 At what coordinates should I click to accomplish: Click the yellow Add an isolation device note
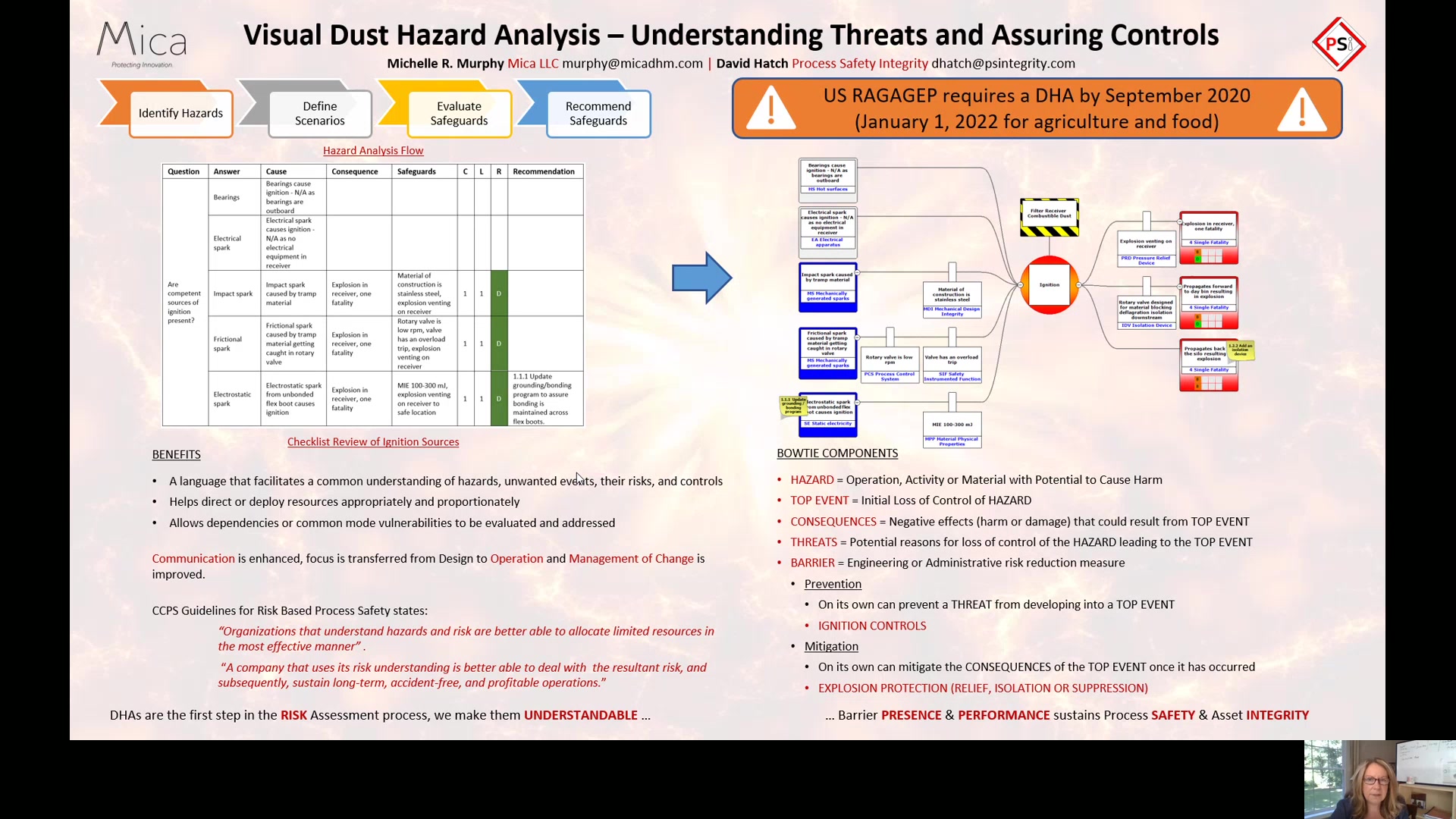pos(1241,350)
